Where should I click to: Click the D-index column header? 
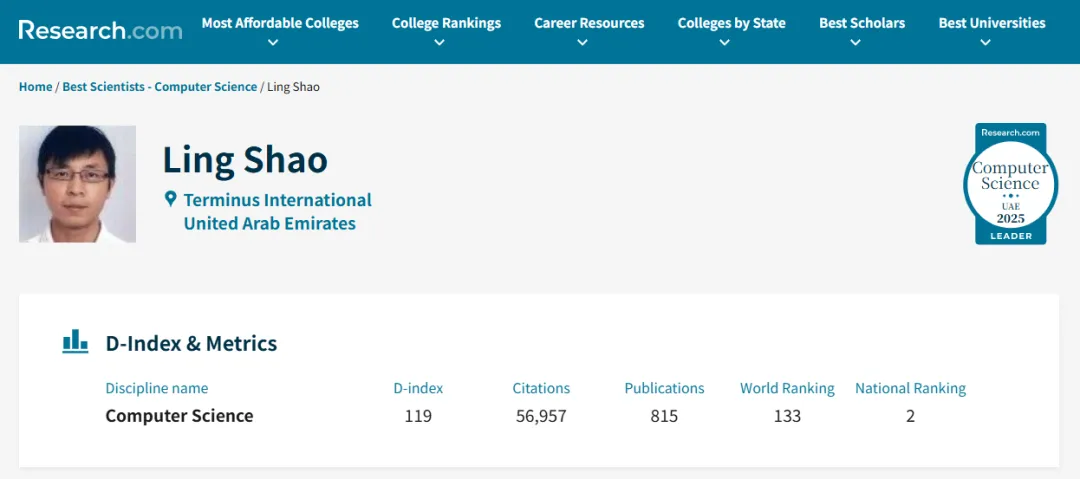[418, 388]
